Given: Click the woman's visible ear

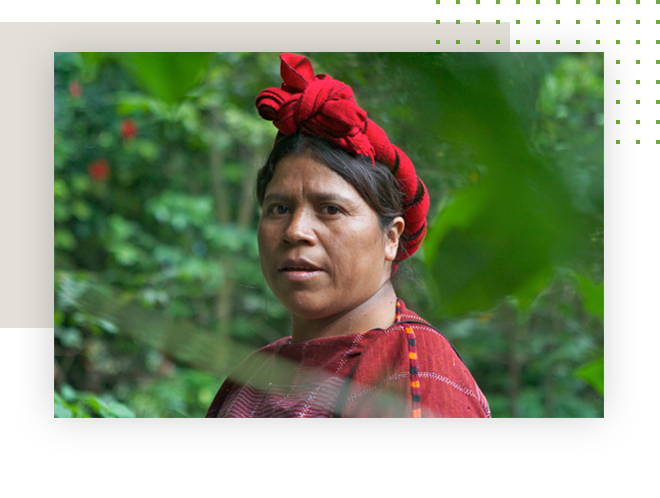Looking at the screenshot, I should pos(394,237).
